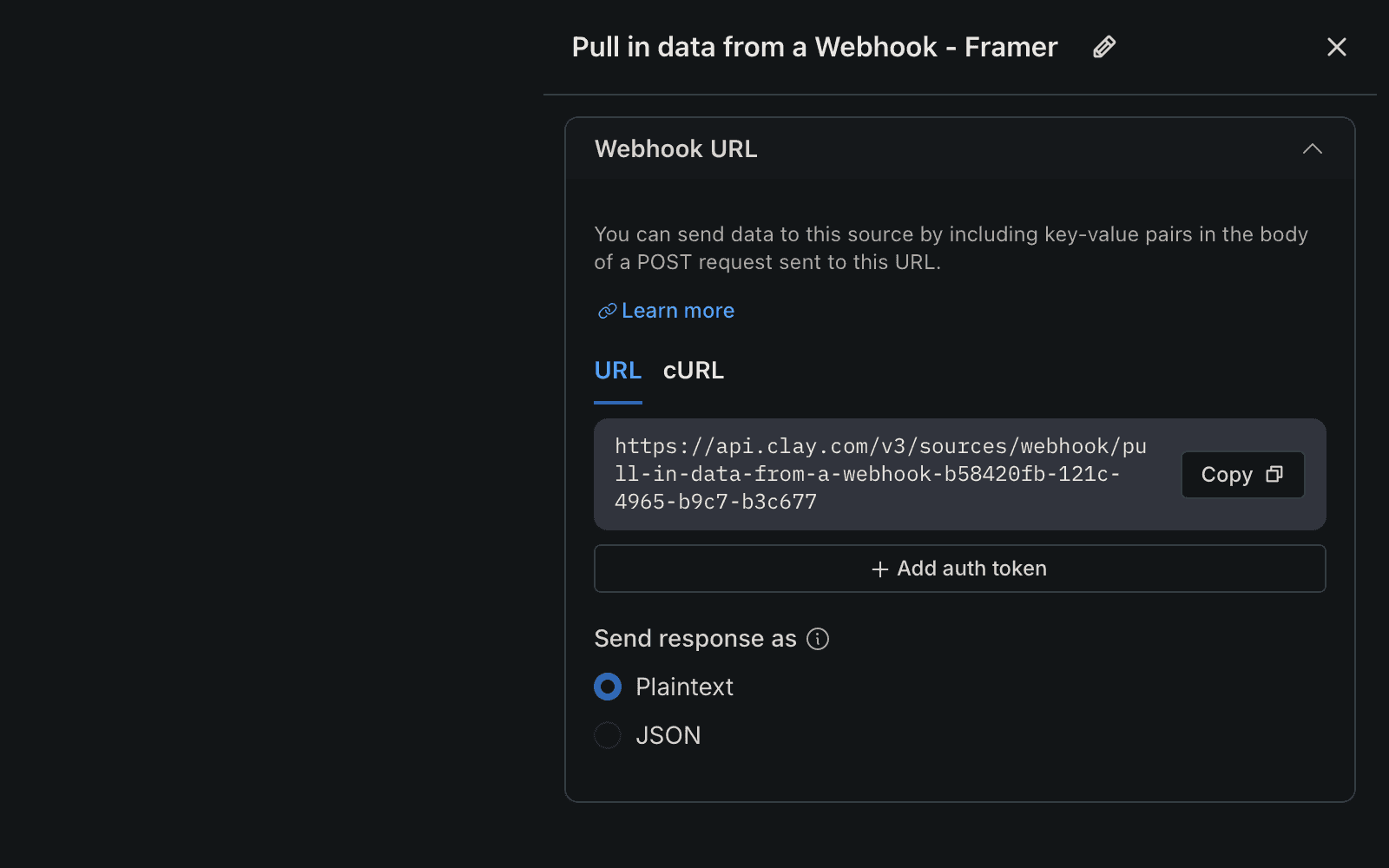
Task: Click the Add auth token button
Action: (958, 569)
